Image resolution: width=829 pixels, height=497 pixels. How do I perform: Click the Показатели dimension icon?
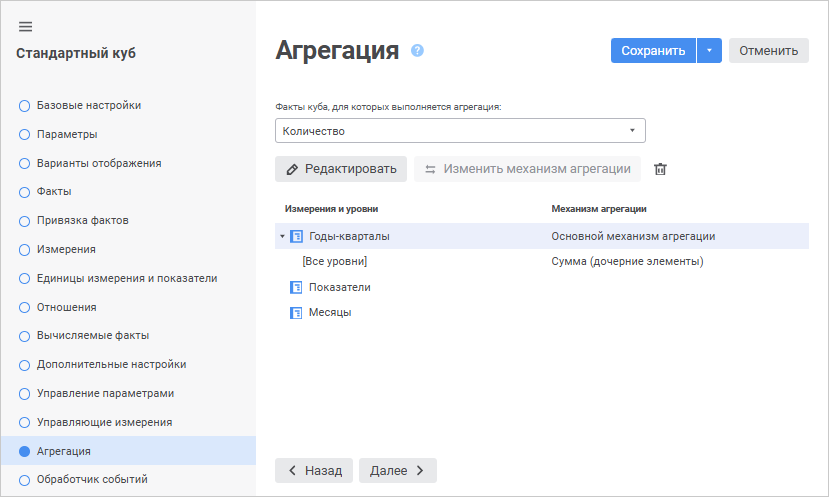pos(296,287)
